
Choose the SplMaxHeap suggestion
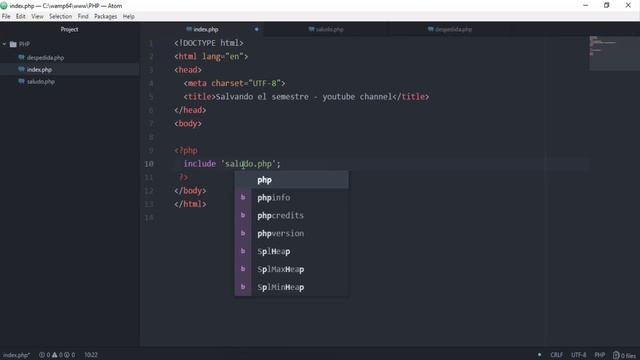click(291, 269)
